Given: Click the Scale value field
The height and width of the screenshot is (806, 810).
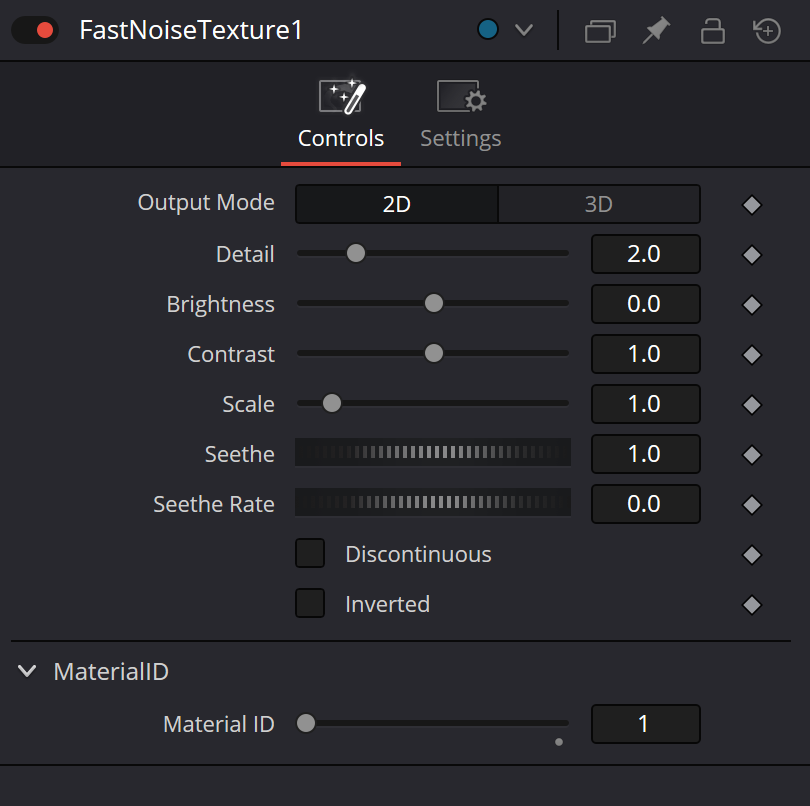Looking at the screenshot, I should click(x=646, y=404).
